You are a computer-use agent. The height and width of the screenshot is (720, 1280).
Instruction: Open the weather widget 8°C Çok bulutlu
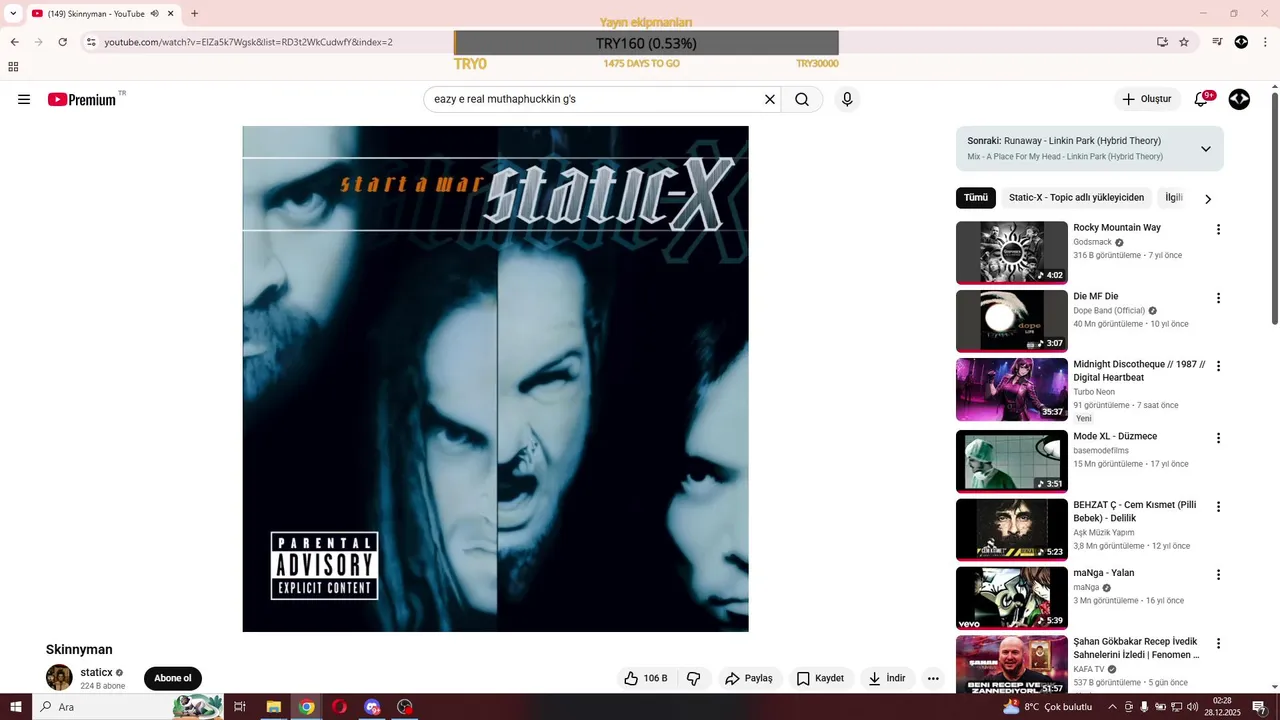pyautogui.click(x=1047, y=707)
